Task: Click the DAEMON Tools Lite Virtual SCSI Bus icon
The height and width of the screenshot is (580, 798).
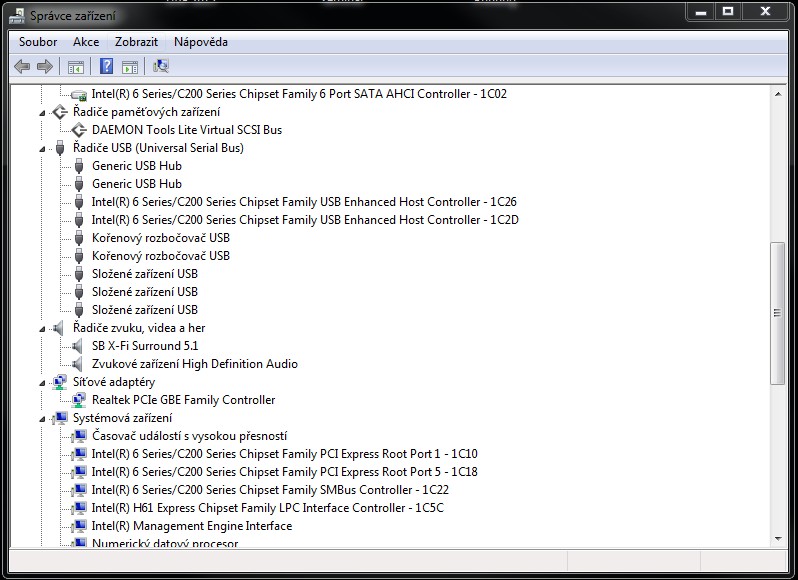Action: [79, 130]
